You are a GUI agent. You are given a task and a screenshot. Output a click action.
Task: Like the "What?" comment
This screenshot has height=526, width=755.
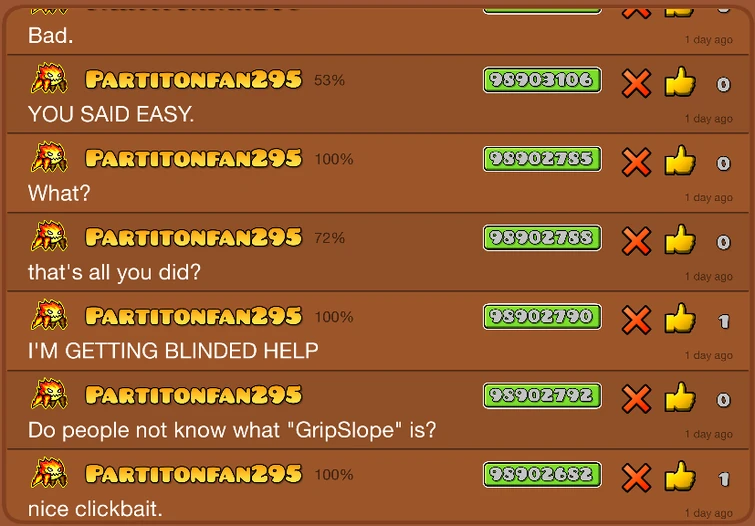coord(680,160)
